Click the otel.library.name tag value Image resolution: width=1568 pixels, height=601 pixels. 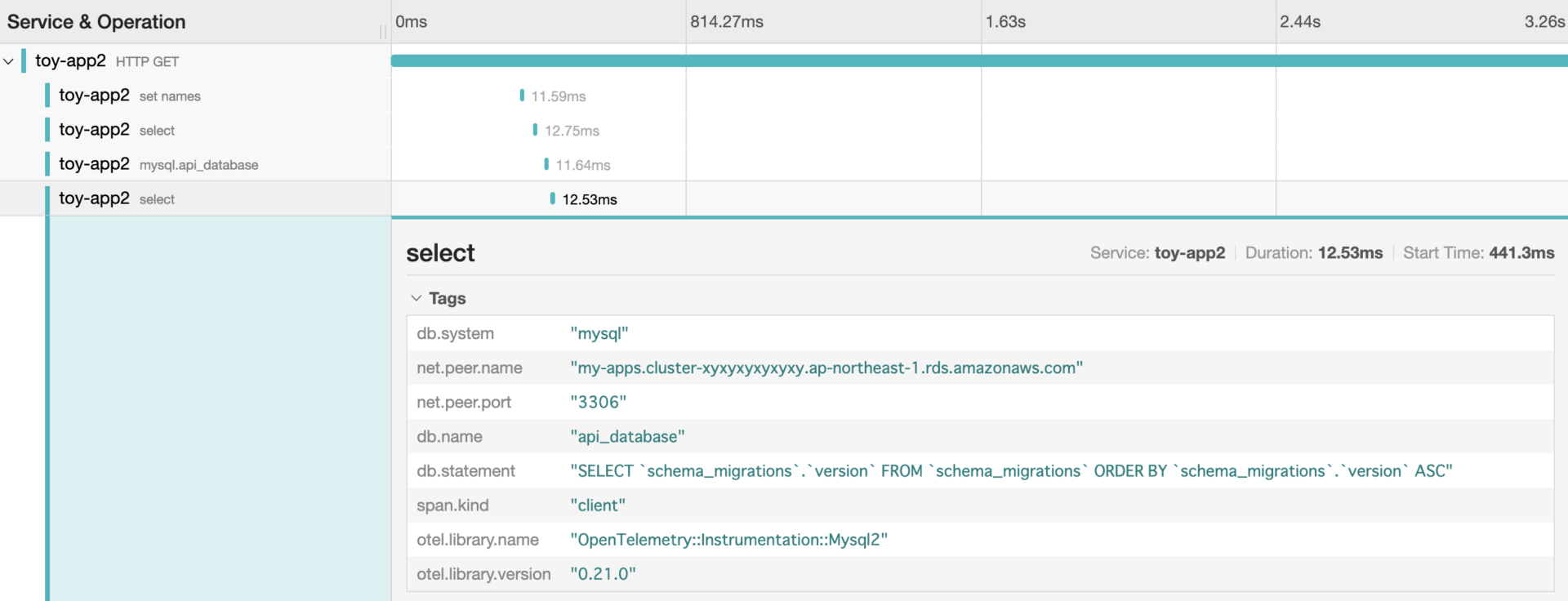[728, 540]
